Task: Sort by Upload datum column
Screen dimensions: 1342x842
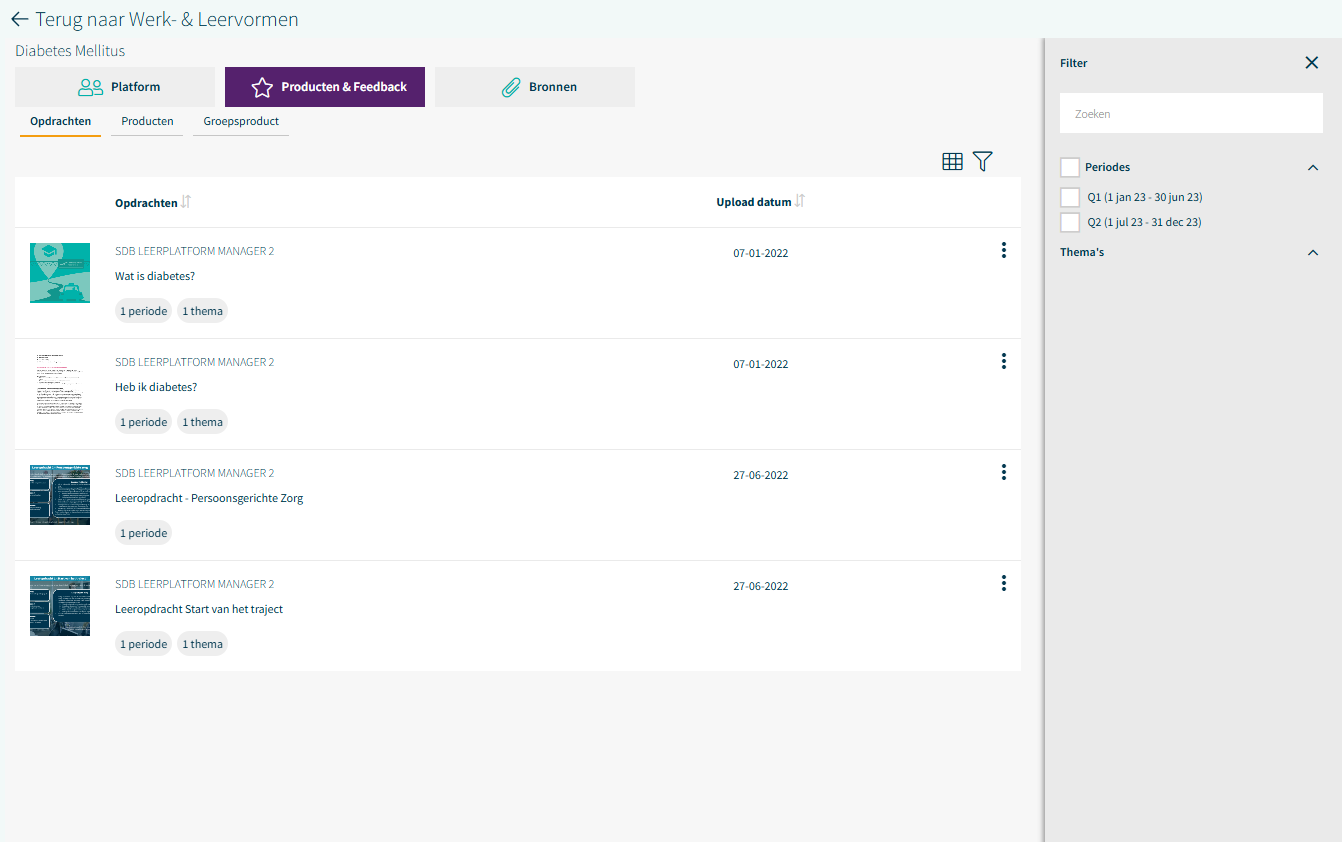Action: [x=799, y=202]
